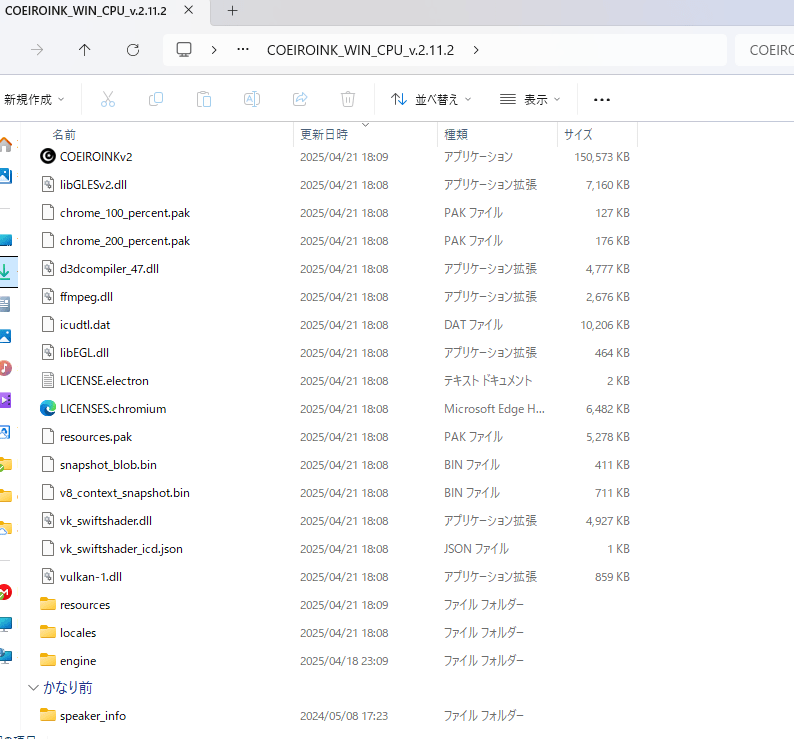Screen dimensions: 794x739
Task: Select the file icudtl.dat
Action: click(x=85, y=325)
